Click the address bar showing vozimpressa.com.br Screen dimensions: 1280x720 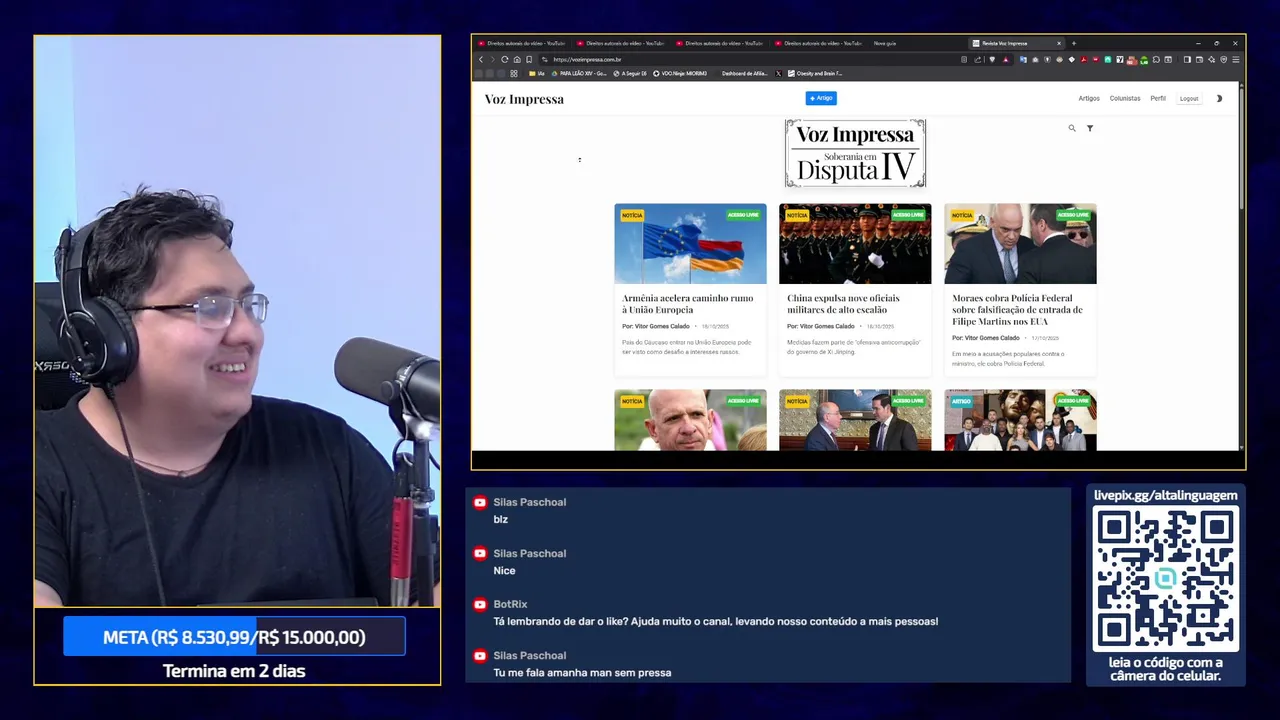750,60
